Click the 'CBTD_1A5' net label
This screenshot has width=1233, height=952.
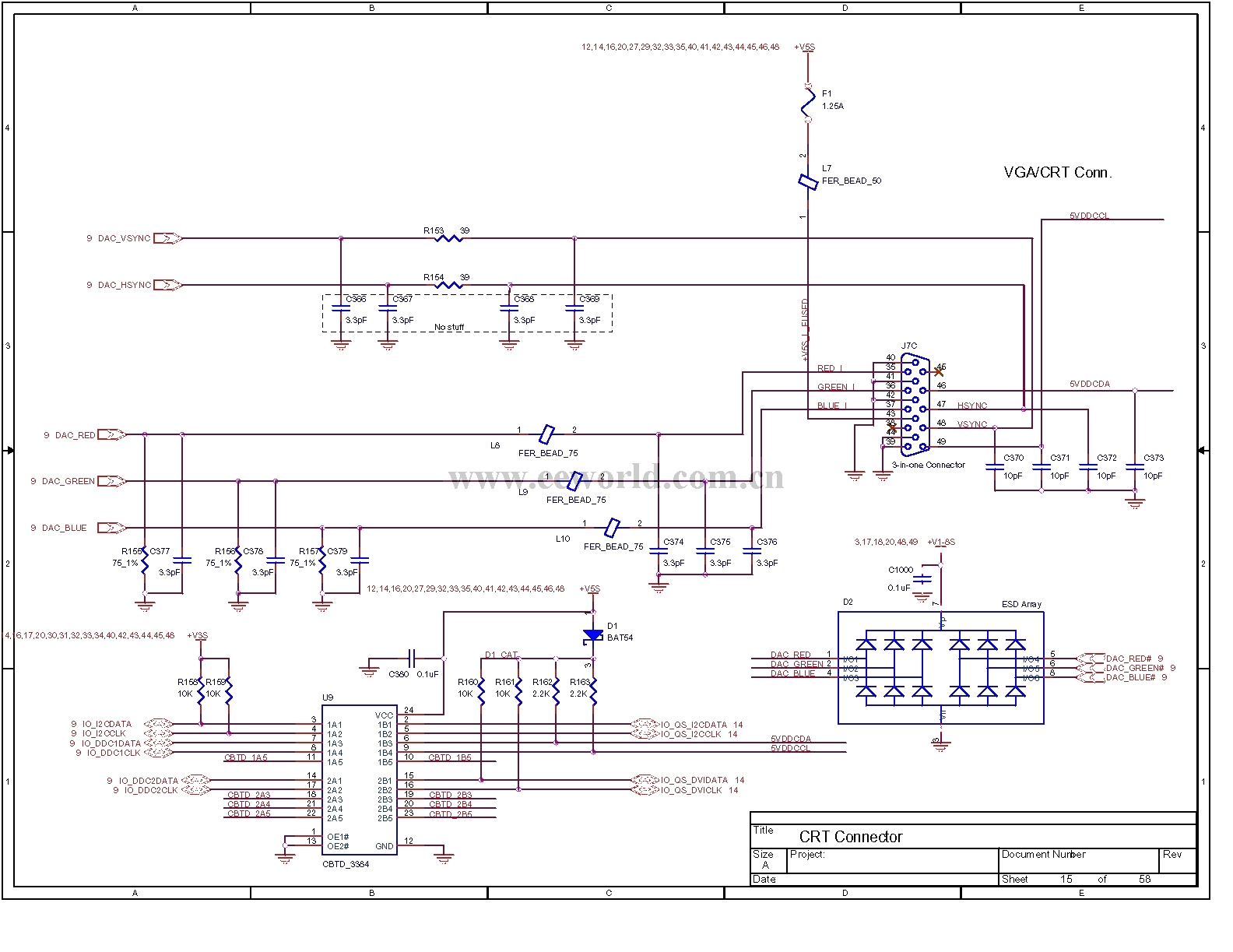click(246, 757)
